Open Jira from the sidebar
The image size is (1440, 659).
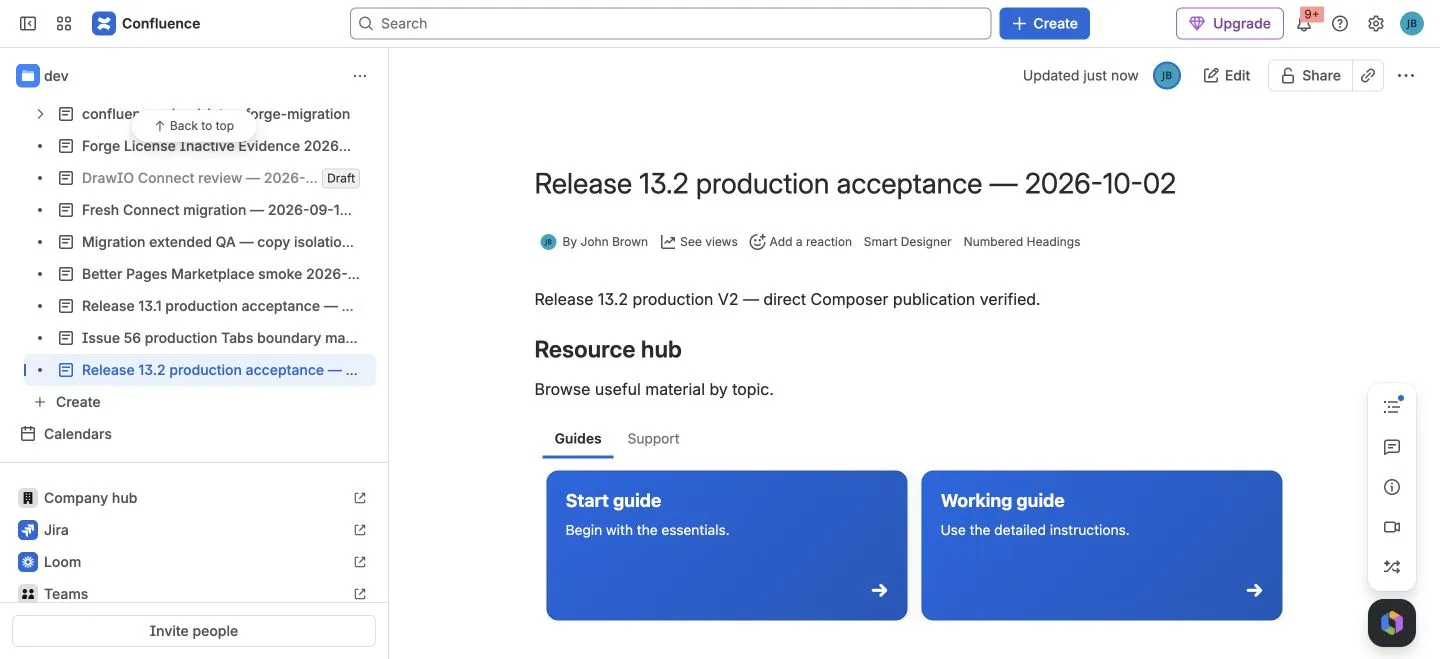(x=56, y=530)
